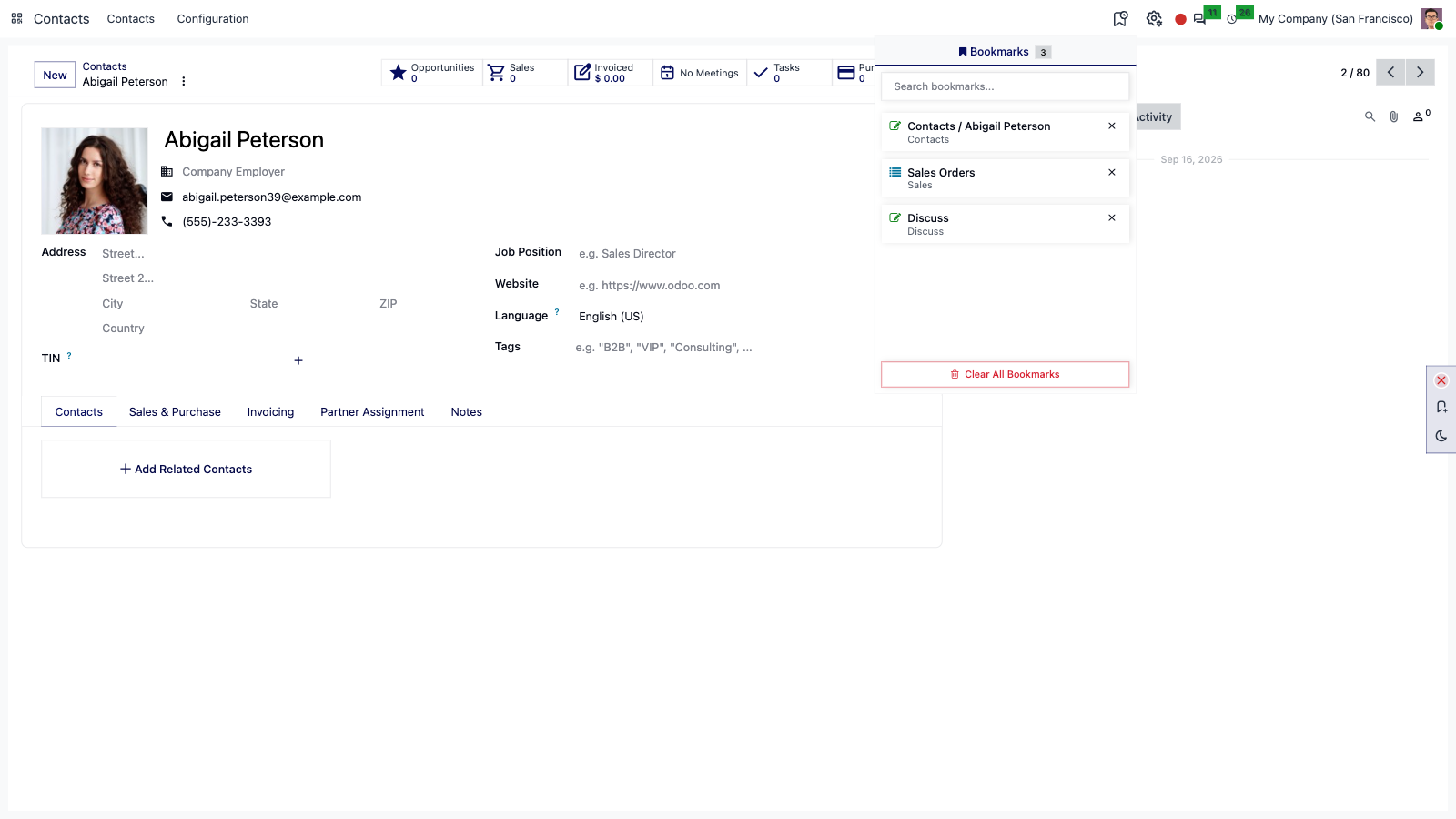Viewport: 1456px width, 819px height.
Task: Show followers icon in chatter
Action: 1421,116
